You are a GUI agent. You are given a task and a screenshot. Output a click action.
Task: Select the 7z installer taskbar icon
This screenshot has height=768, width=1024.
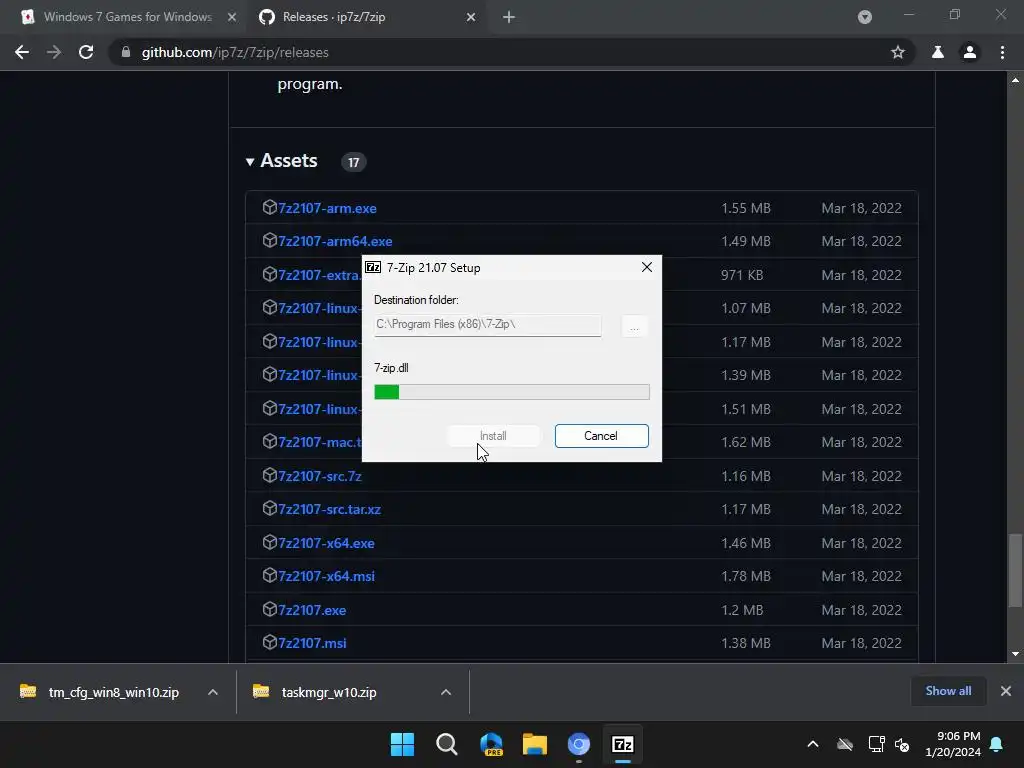622,744
